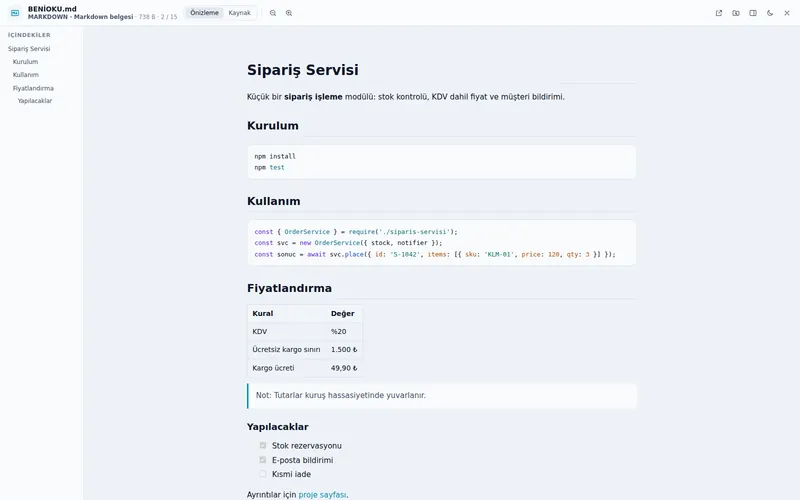Screen dimensions: 800x500
Task: Click the 'MARKDOWN · Markdown belgesi' file info
Action: click(81, 17)
